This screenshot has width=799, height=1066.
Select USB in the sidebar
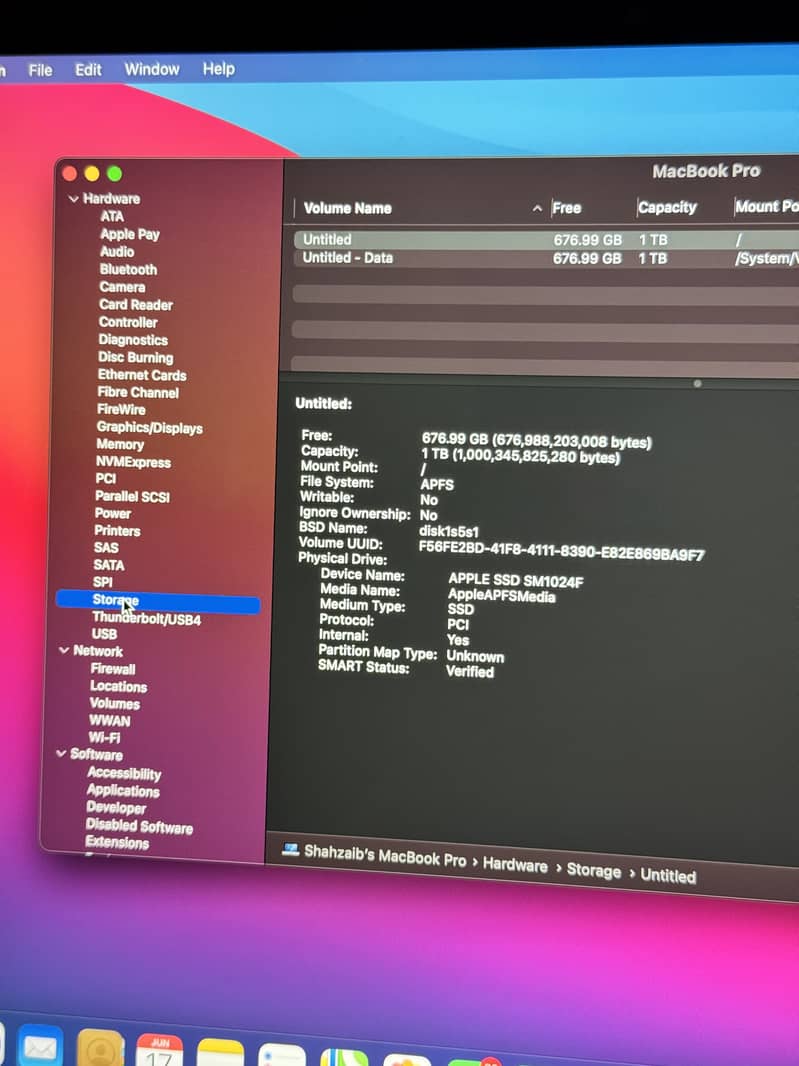(105, 634)
